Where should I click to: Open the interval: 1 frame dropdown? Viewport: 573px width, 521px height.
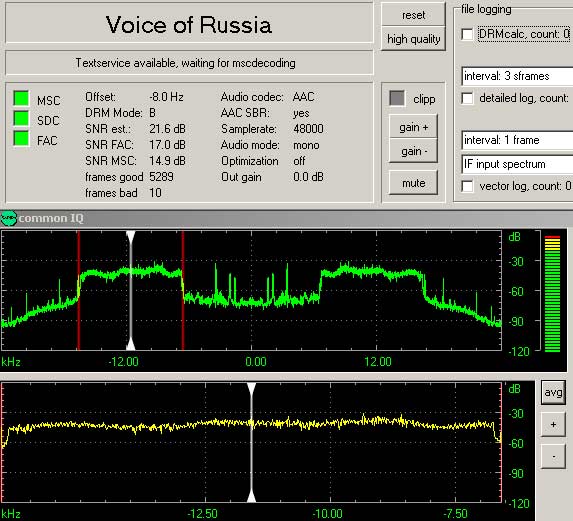(x=517, y=140)
